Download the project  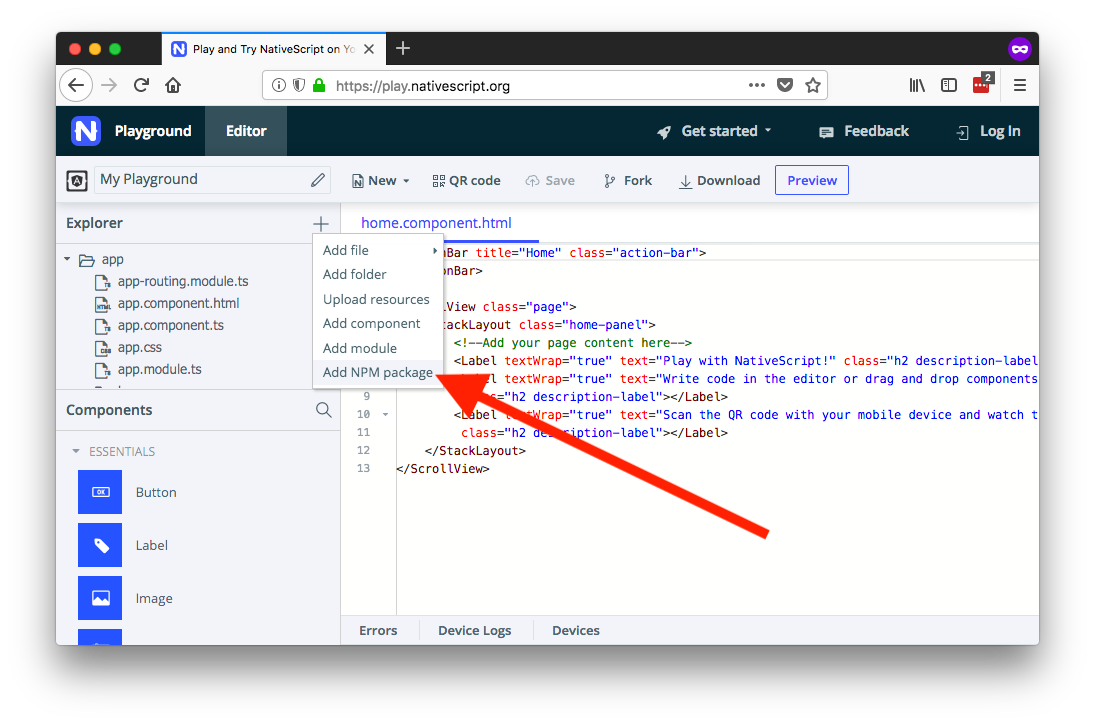click(719, 181)
